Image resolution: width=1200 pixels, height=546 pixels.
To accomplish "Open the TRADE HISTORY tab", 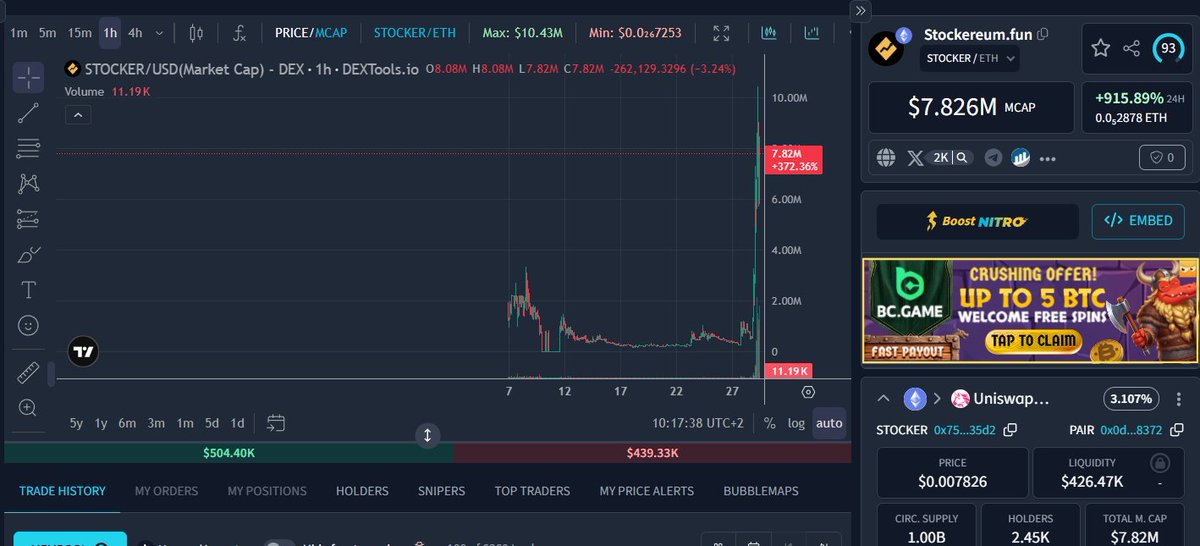I will click(62, 491).
